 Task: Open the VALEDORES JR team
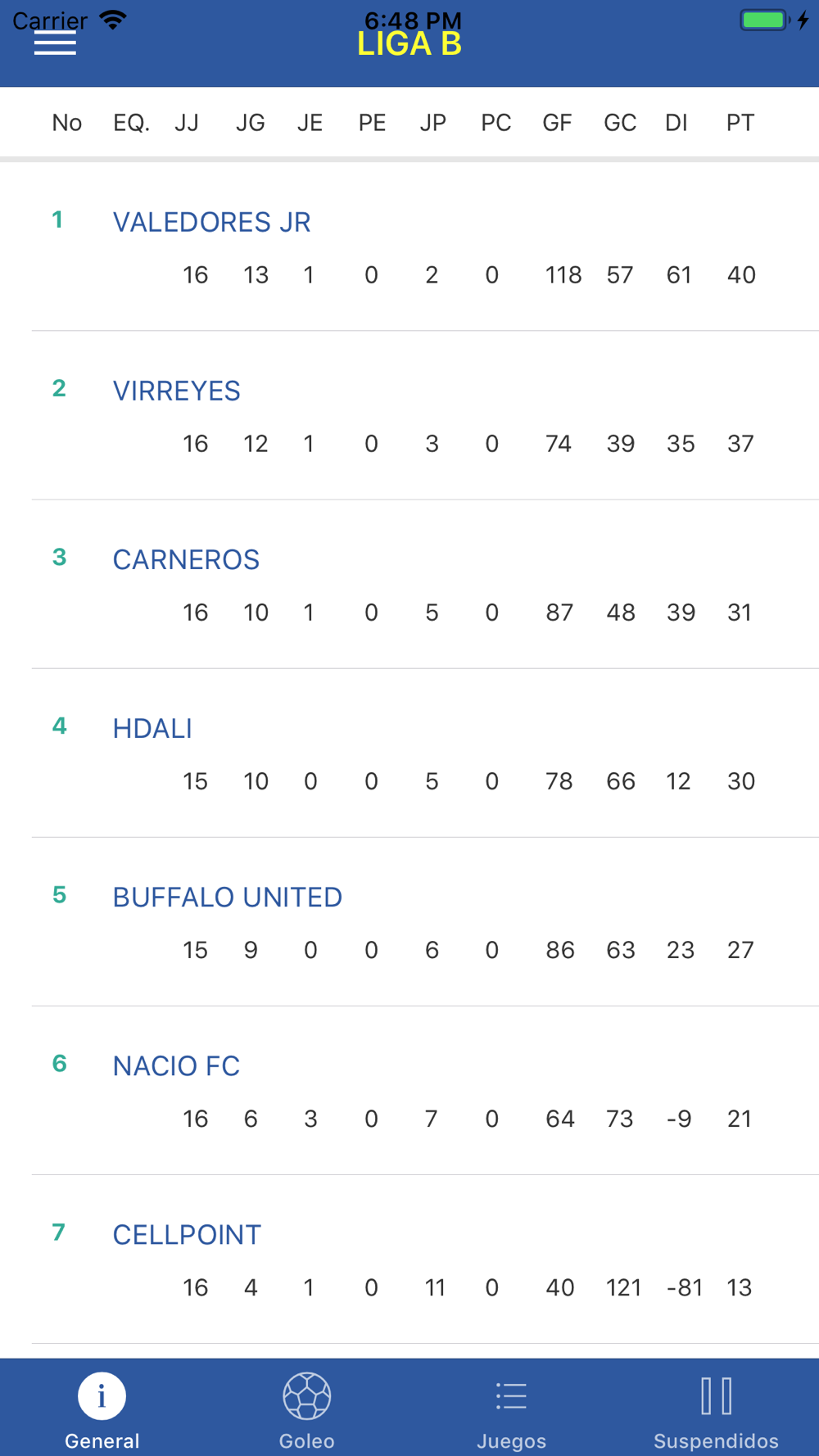click(x=211, y=222)
